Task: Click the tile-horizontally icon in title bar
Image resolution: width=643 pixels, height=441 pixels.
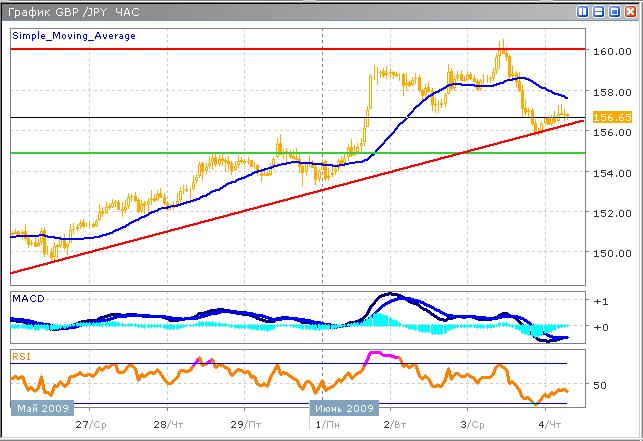Action: click(600, 11)
